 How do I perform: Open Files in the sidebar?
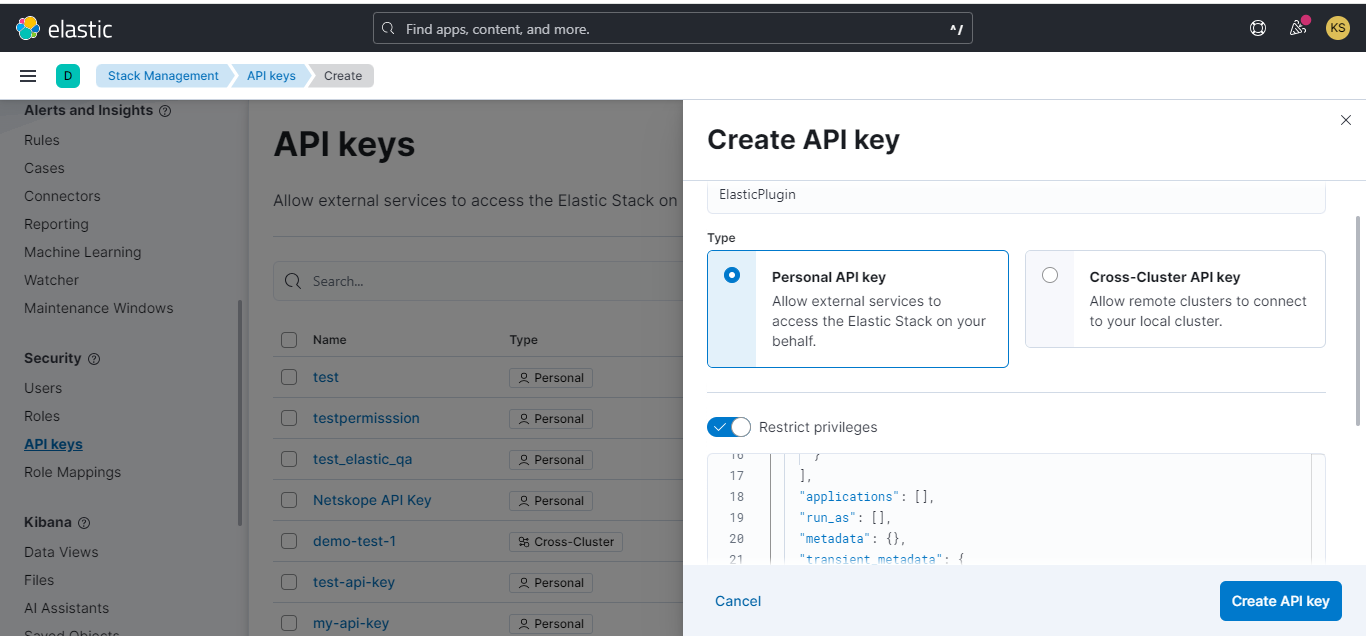pos(39,580)
